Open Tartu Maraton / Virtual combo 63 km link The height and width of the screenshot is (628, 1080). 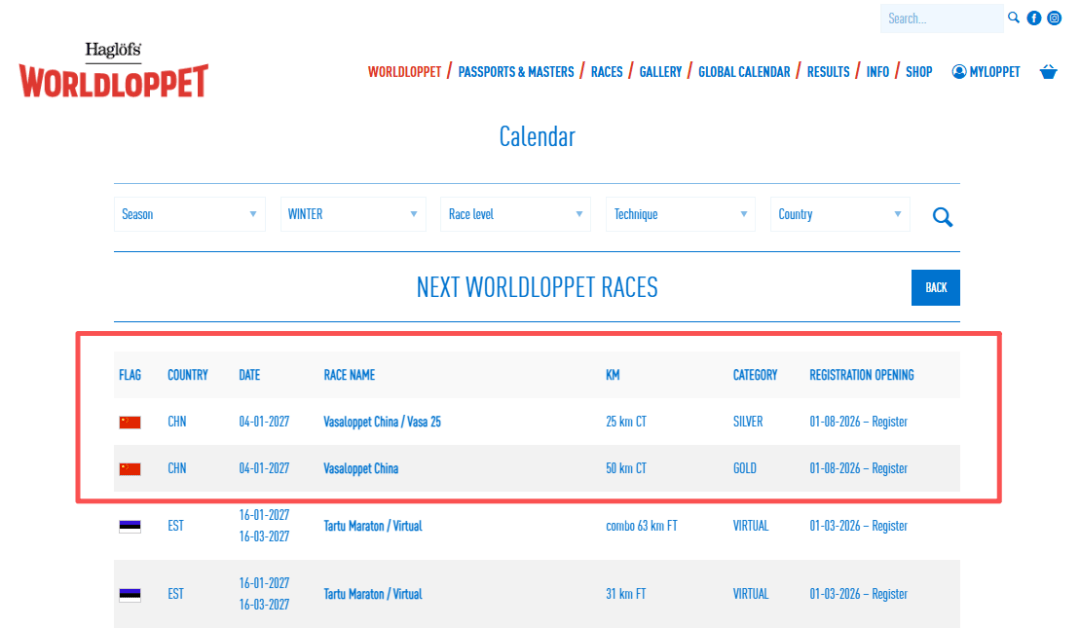tap(373, 526)
